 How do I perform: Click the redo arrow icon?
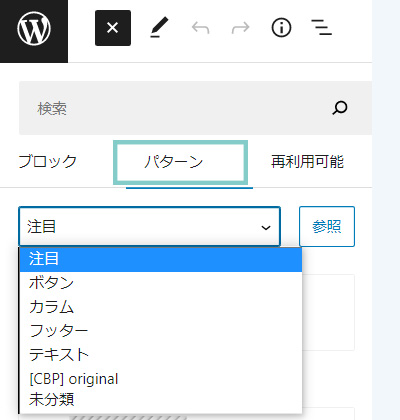(241, 28)
